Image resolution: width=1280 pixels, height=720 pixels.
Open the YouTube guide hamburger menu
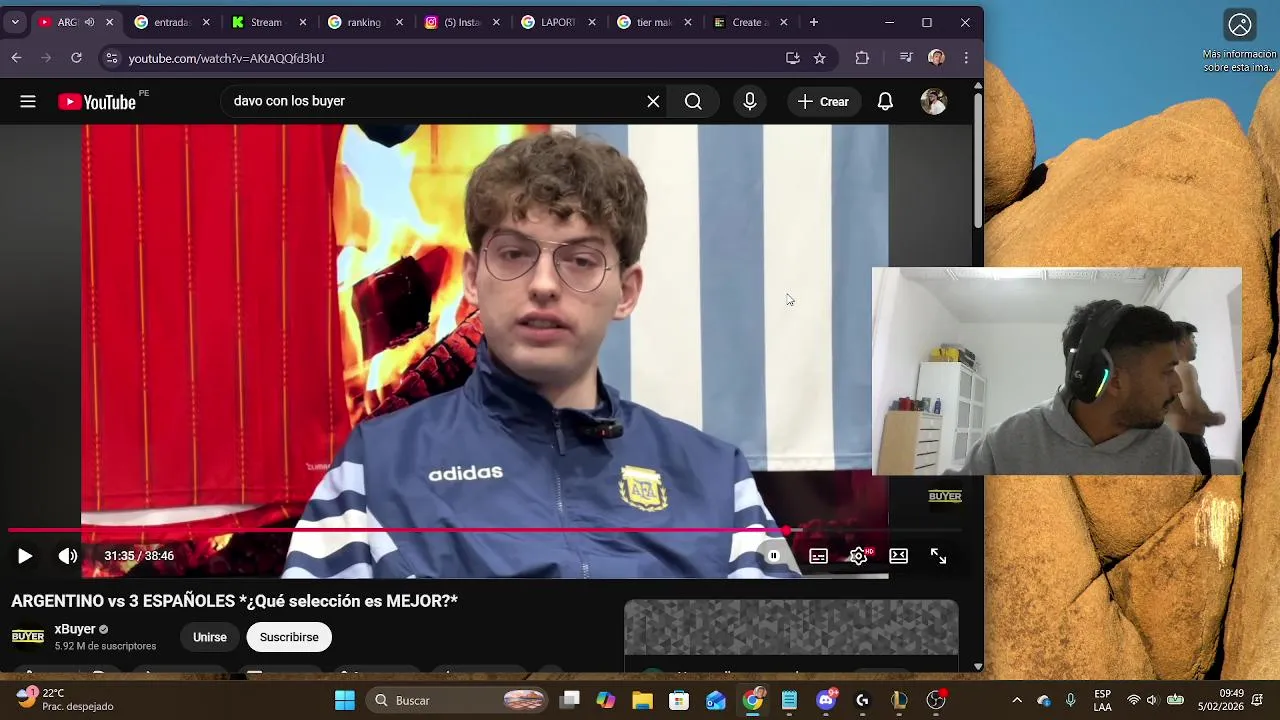click(x=28, y=101)
